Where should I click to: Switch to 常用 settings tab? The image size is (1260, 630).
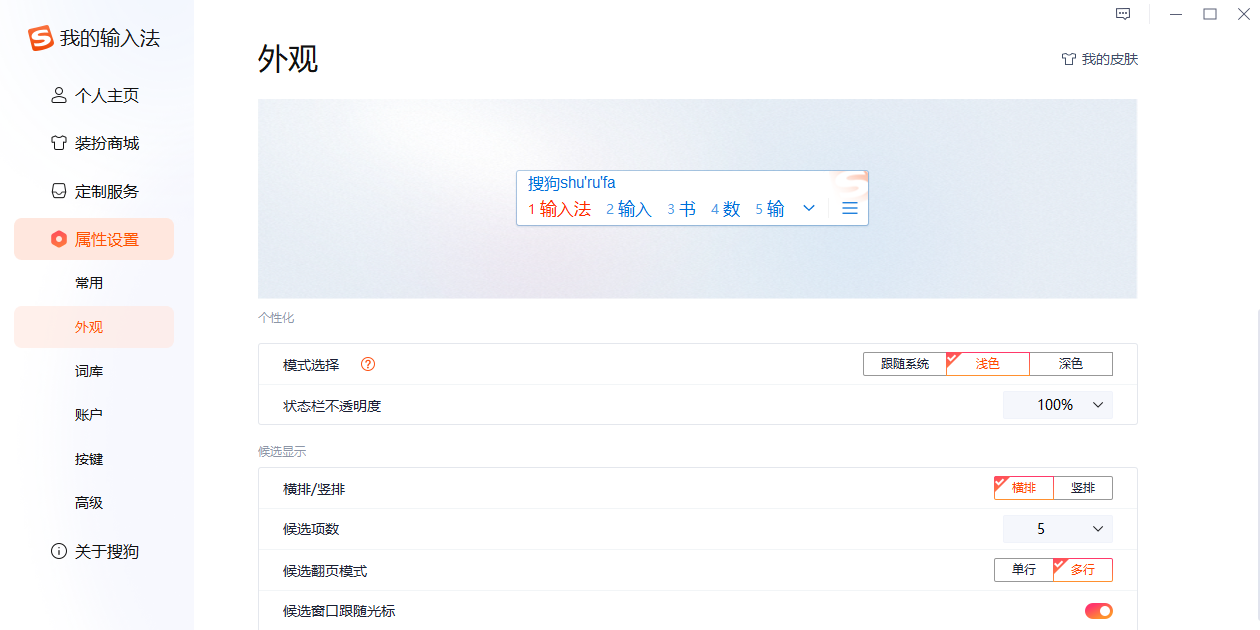click(94, 283)
